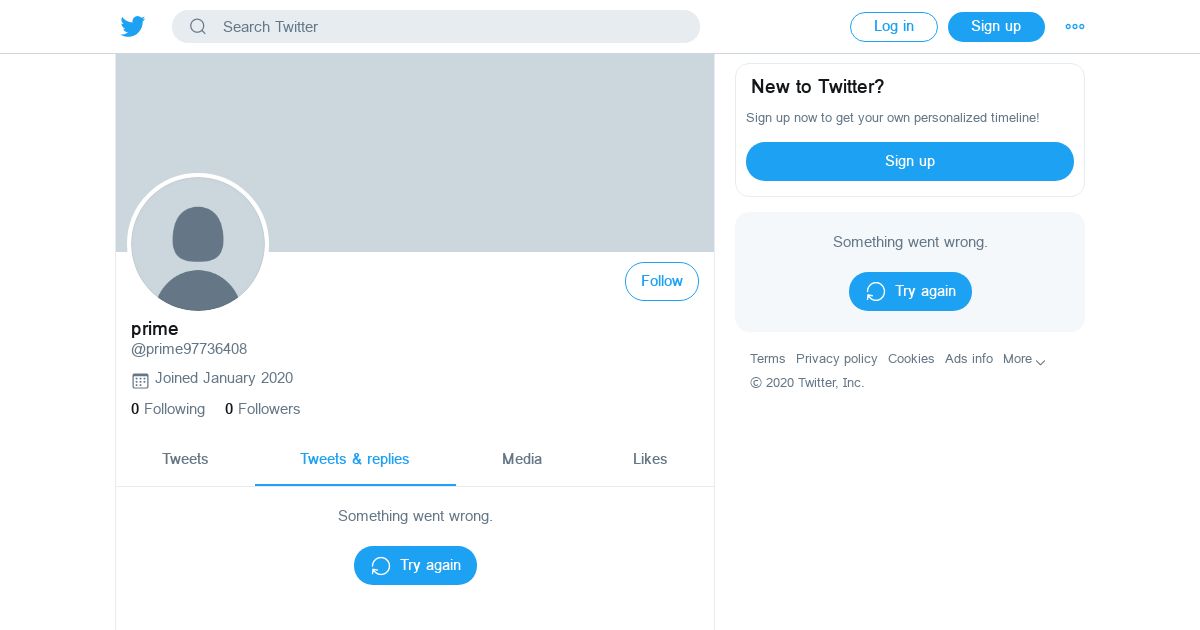Open the Privacy policy link
The height and width of the screenshot is (630, 1200).
tap(836, 359)
